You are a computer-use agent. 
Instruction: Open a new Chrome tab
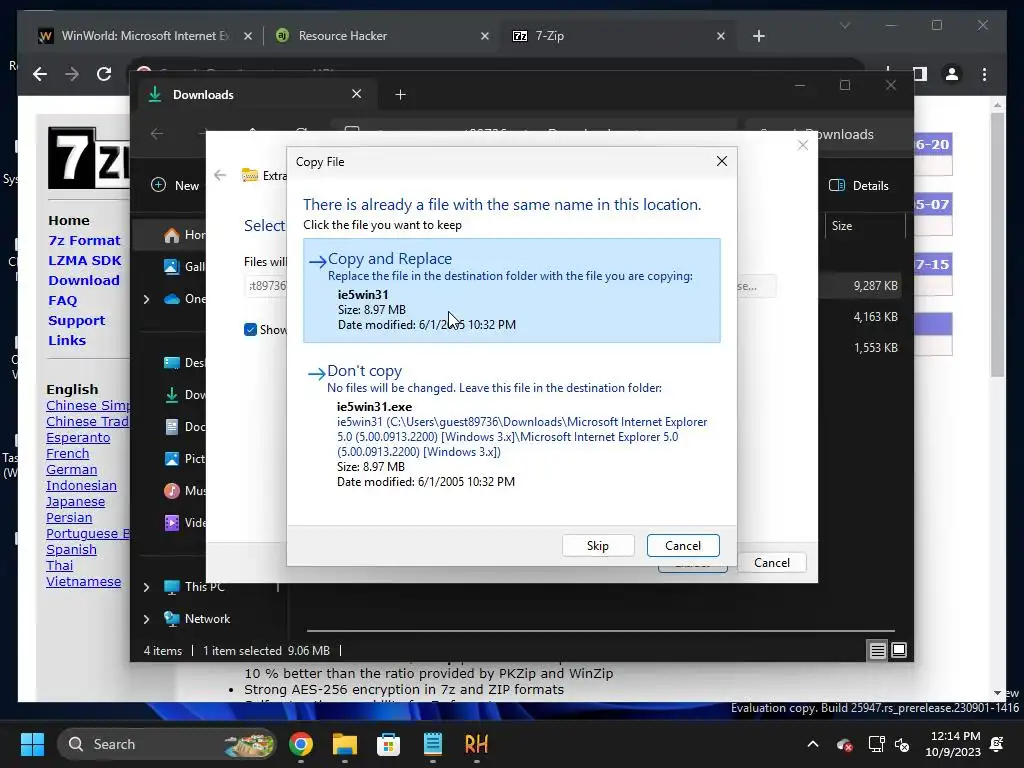click(758, 36)
